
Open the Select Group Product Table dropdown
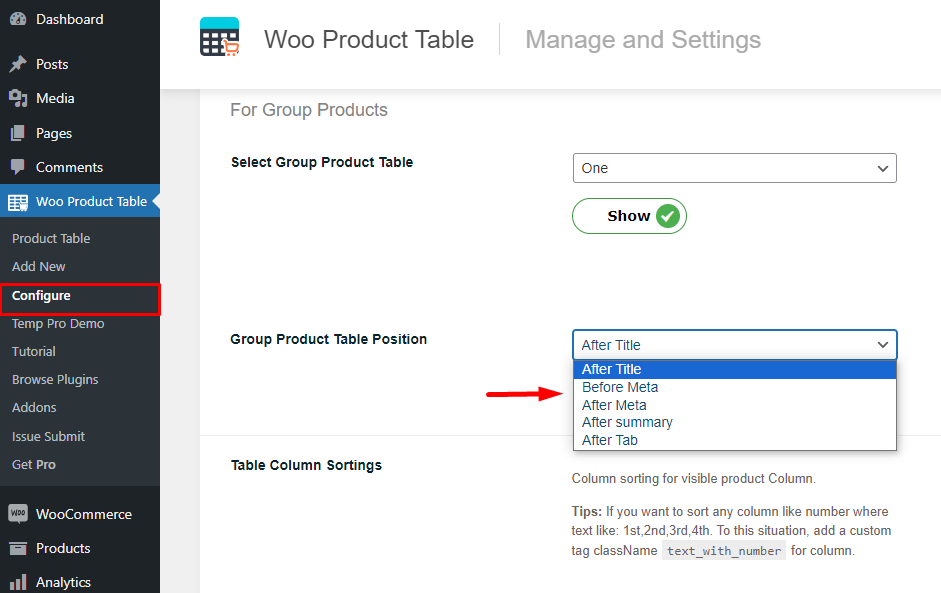(x=735, y=168)
